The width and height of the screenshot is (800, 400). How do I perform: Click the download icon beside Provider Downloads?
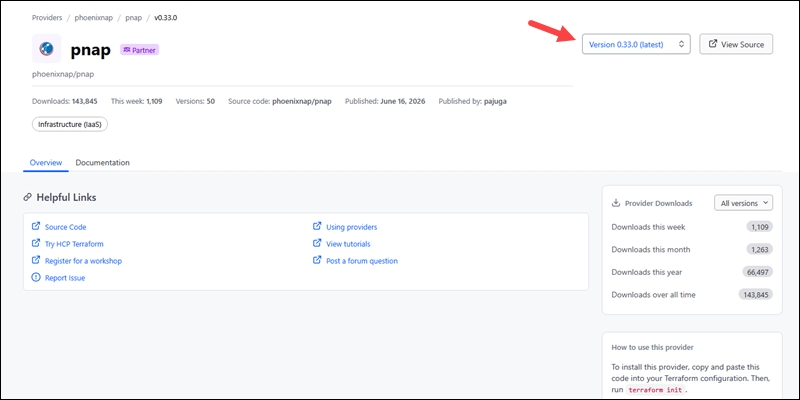coord(616,203)
